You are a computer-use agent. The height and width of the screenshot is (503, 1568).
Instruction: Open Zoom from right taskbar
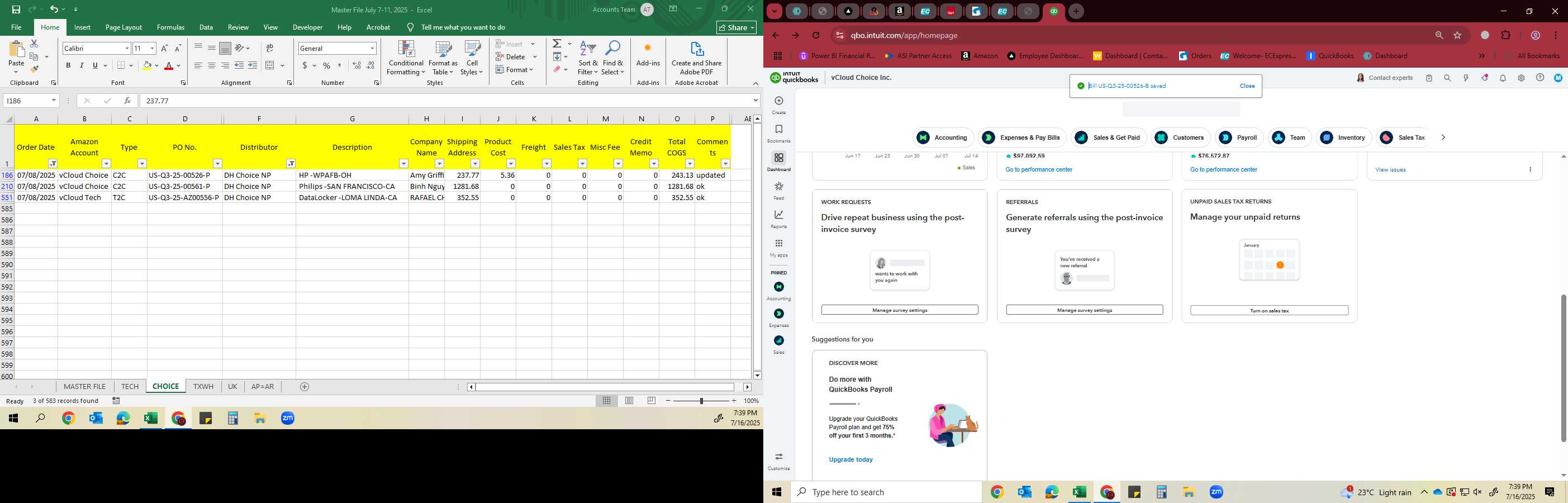(1216, 492)
